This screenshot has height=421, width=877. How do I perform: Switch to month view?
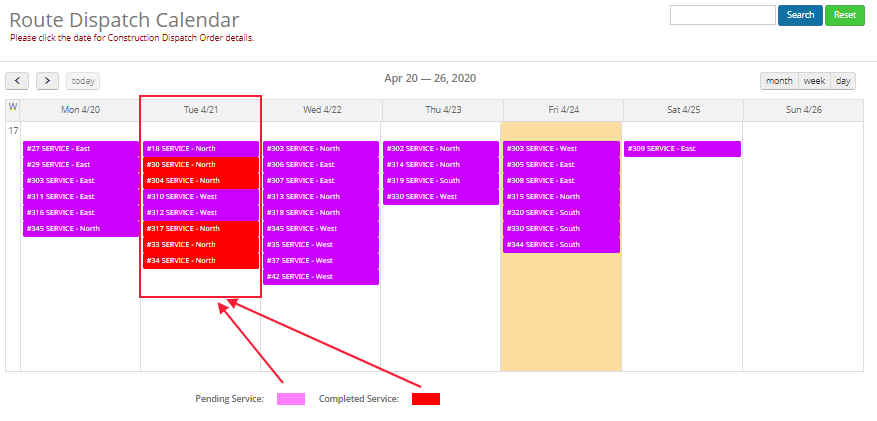coord(779,81)
